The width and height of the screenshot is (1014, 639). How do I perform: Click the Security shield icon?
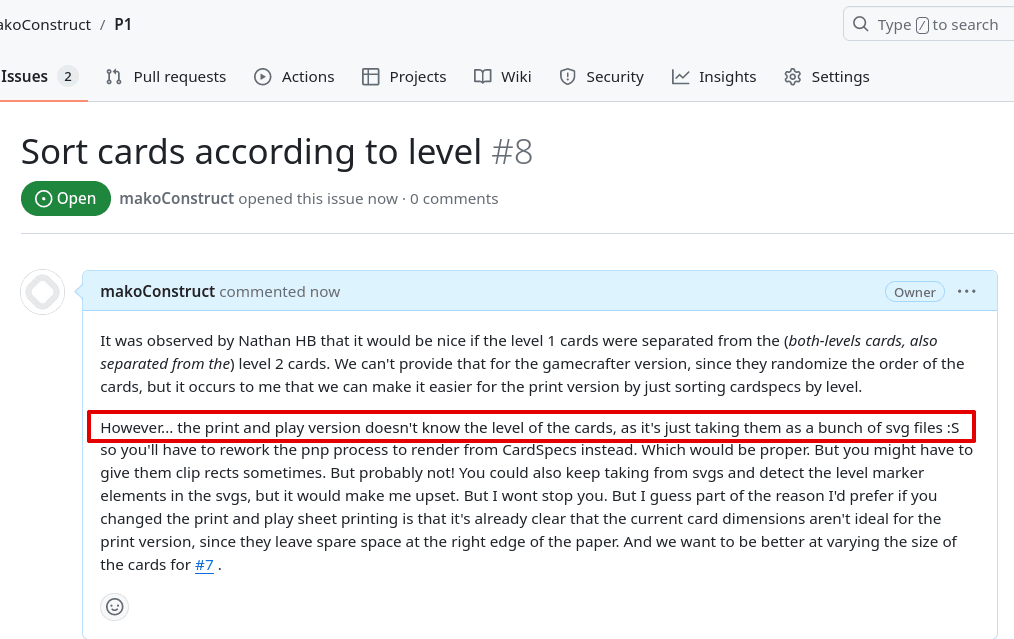568,77
